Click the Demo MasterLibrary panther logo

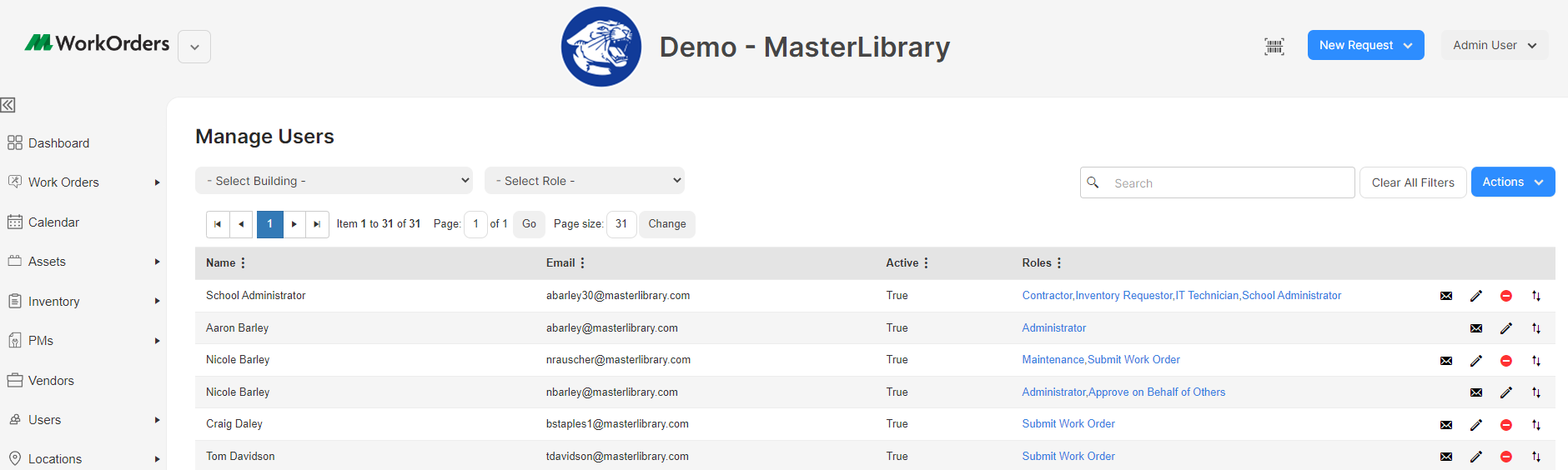601,47
